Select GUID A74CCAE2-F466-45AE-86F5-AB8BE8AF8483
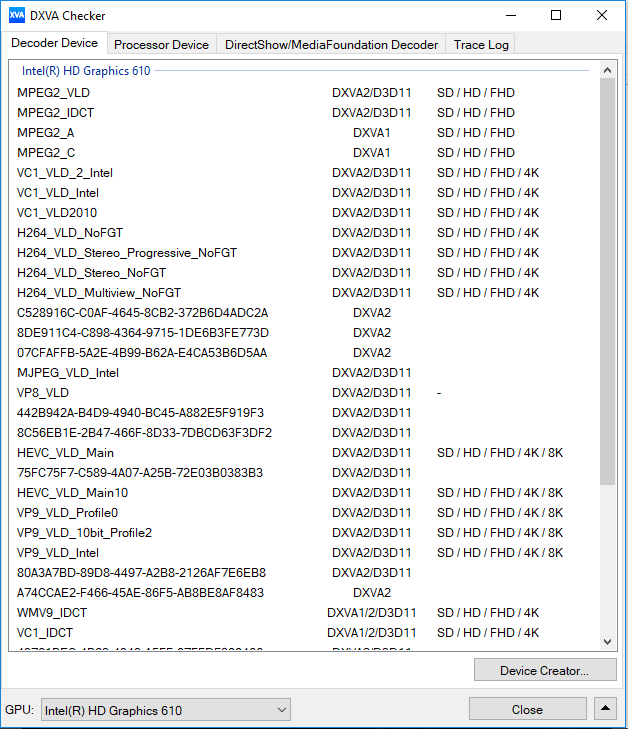This screenshot has width=628, height=729. 303,593
